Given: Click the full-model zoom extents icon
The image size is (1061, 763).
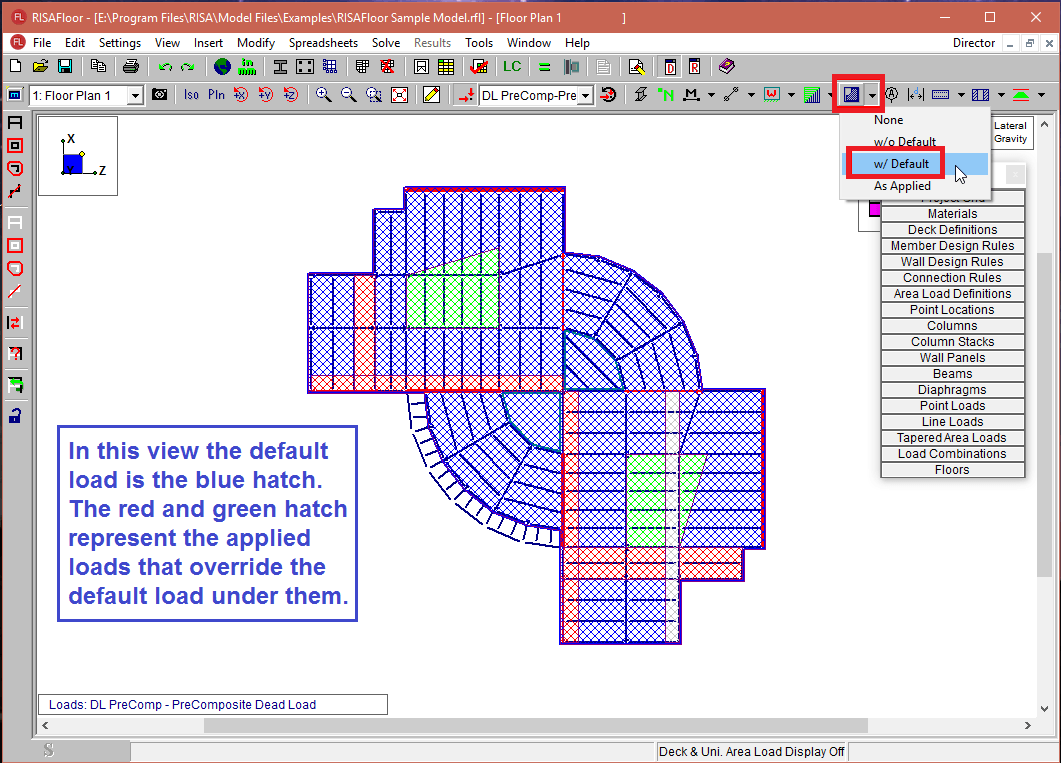Looking at the screenshot, I should 399,95.
